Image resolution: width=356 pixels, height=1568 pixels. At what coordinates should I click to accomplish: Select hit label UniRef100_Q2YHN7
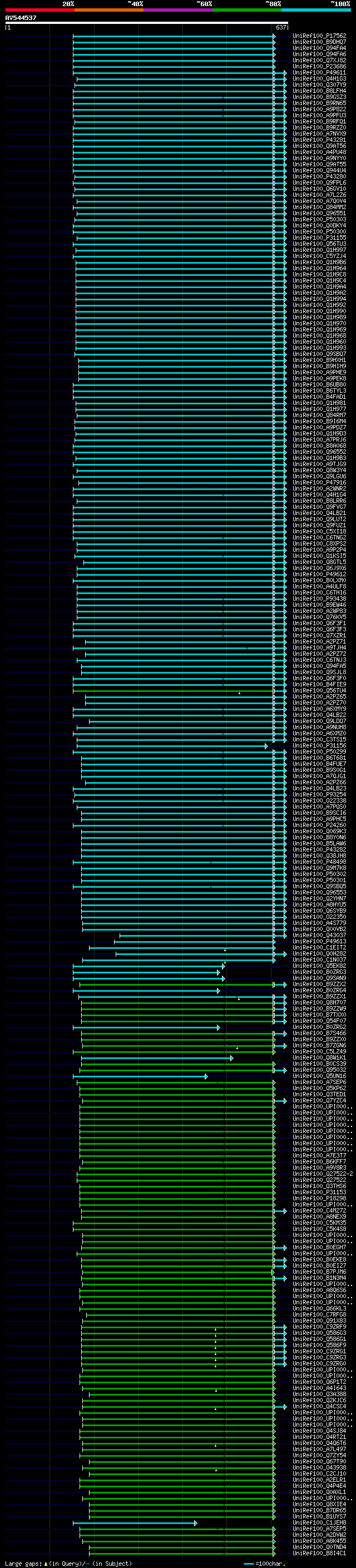pyautogui.click(x=319, y=898)
